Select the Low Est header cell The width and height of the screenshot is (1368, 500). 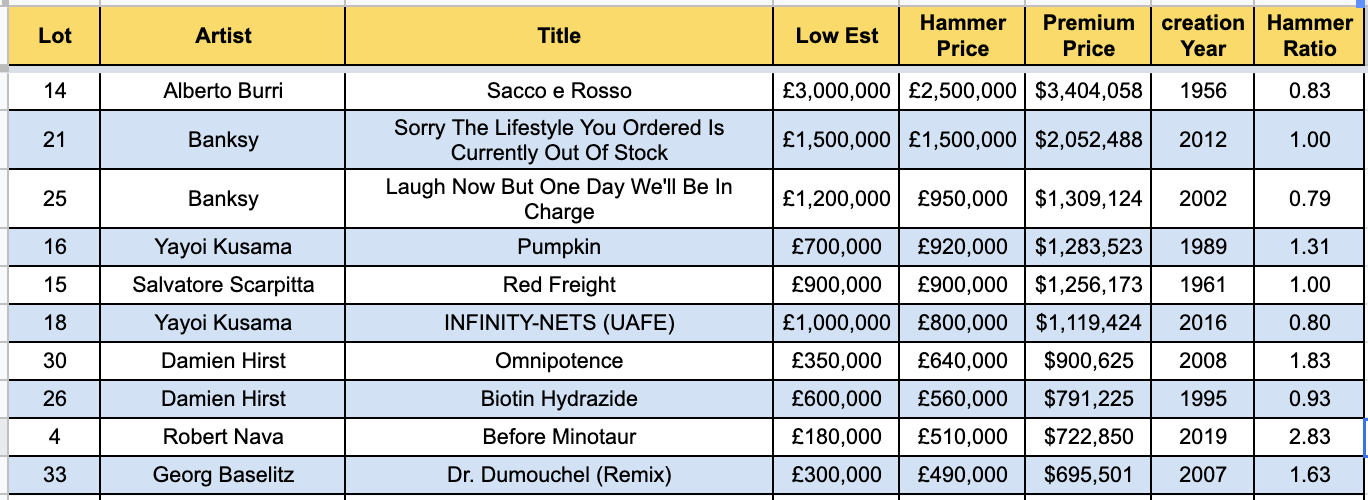(x=837, y=36)
